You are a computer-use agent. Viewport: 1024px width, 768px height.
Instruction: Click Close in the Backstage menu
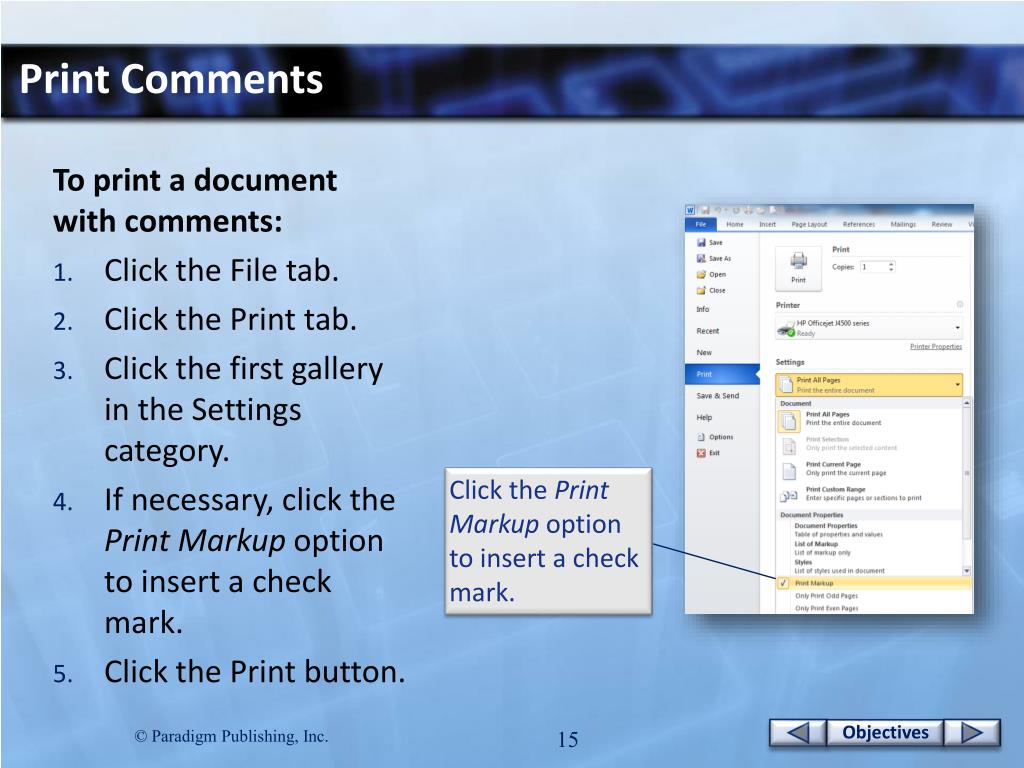coord(711,291)
